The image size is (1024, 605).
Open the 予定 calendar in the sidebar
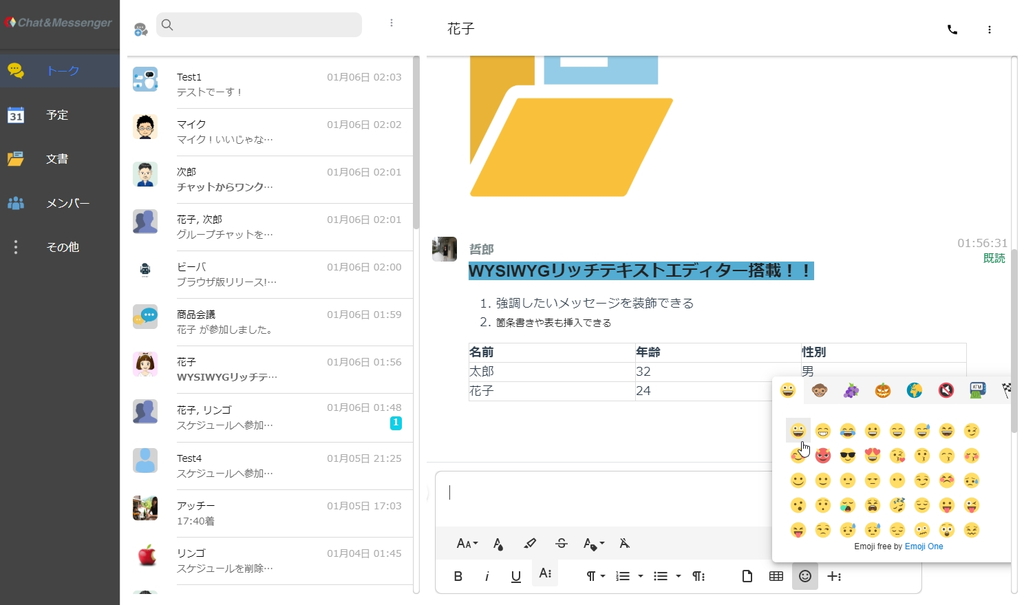(57, 115)
